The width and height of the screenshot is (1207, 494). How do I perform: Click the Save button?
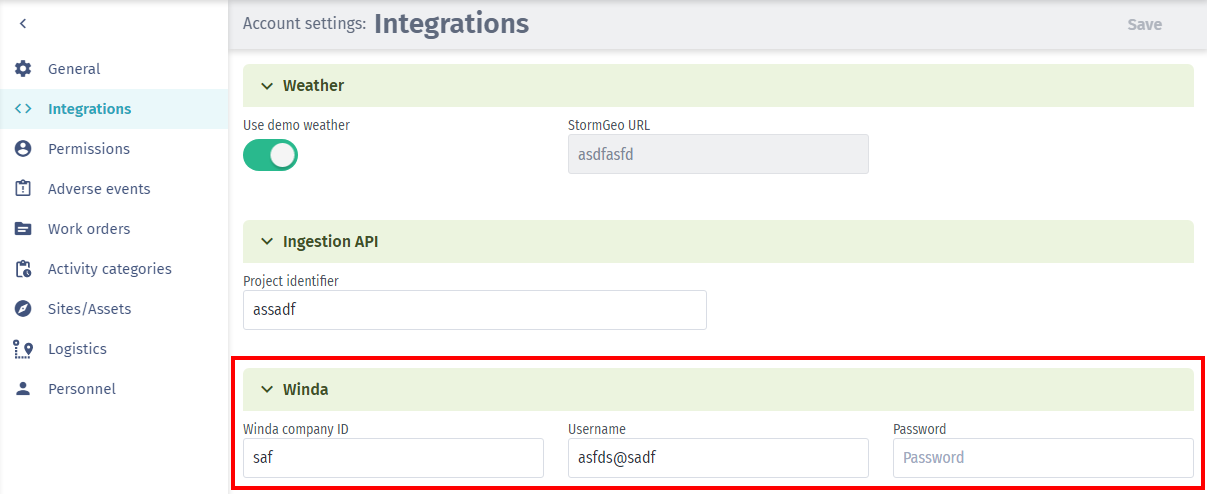coord(1144,25)
